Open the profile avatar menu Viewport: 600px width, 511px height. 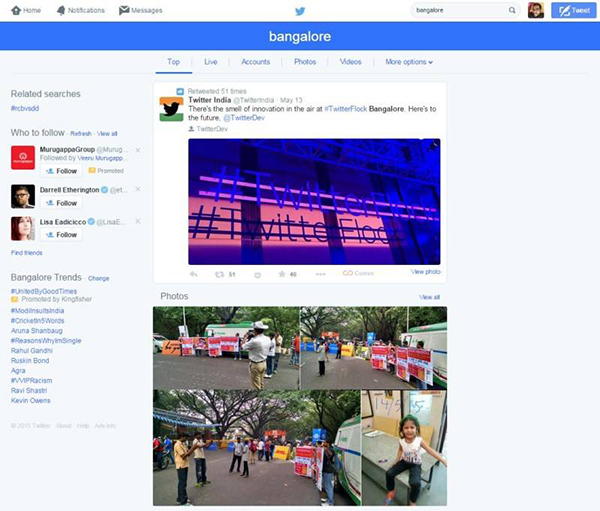tap(536, 10)
